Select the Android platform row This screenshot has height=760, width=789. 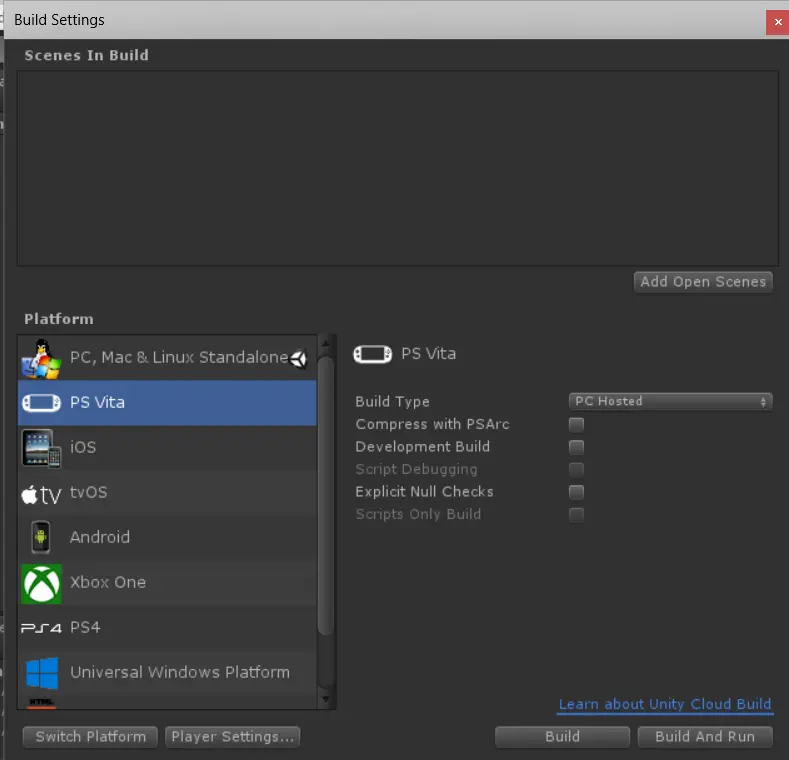167,538
